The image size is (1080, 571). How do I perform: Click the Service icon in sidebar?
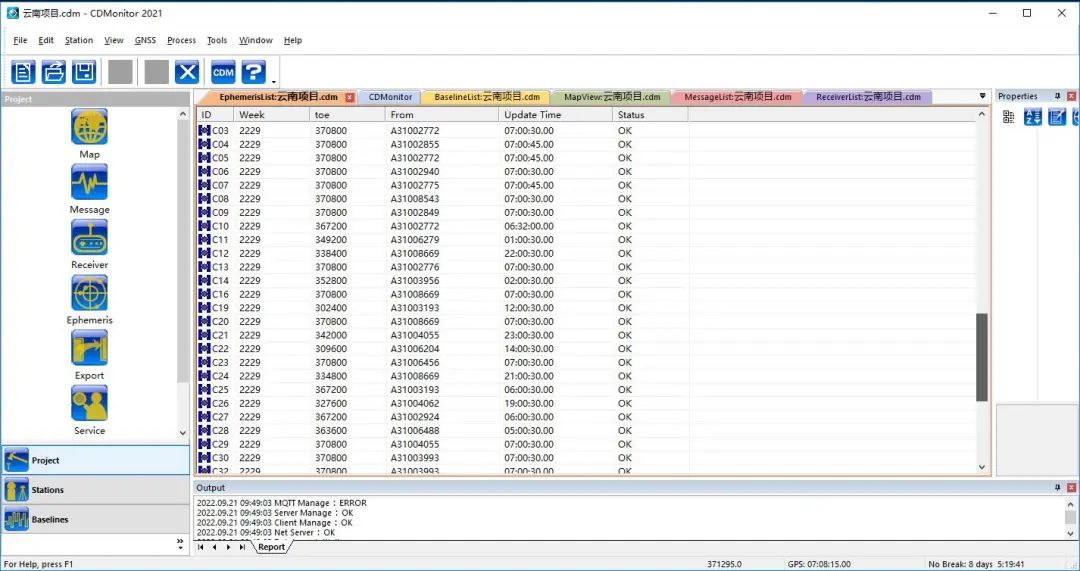click(x=89, y=403)
